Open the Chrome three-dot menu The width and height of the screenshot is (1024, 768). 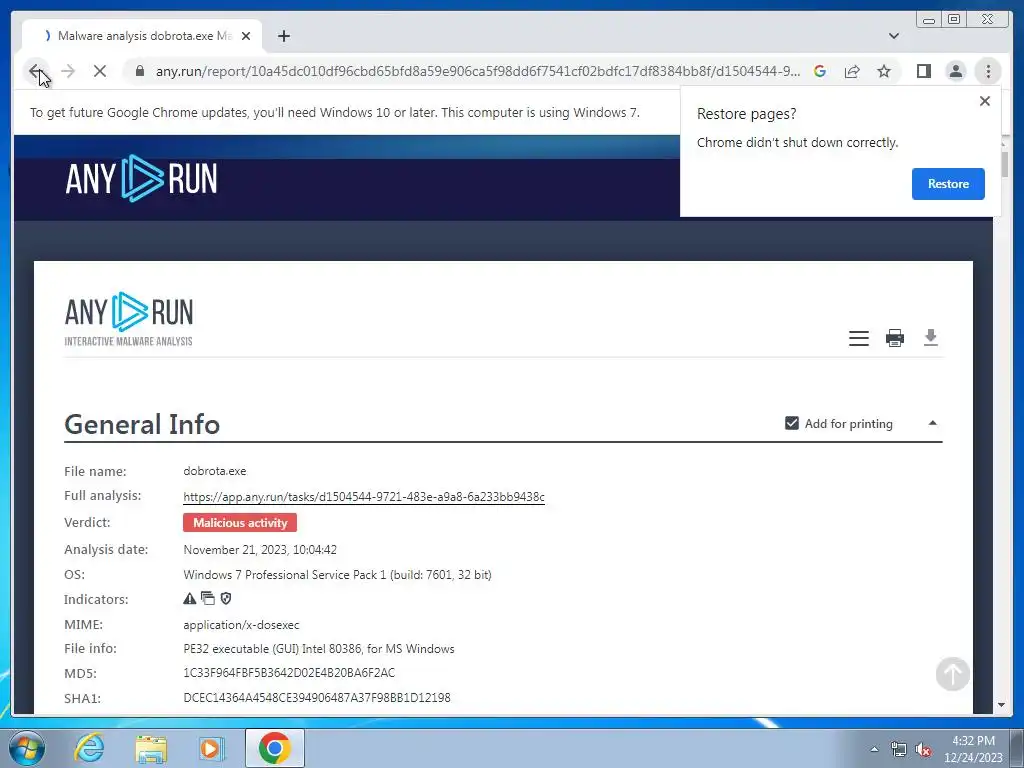pyautogui.click(x=988, y=71)
